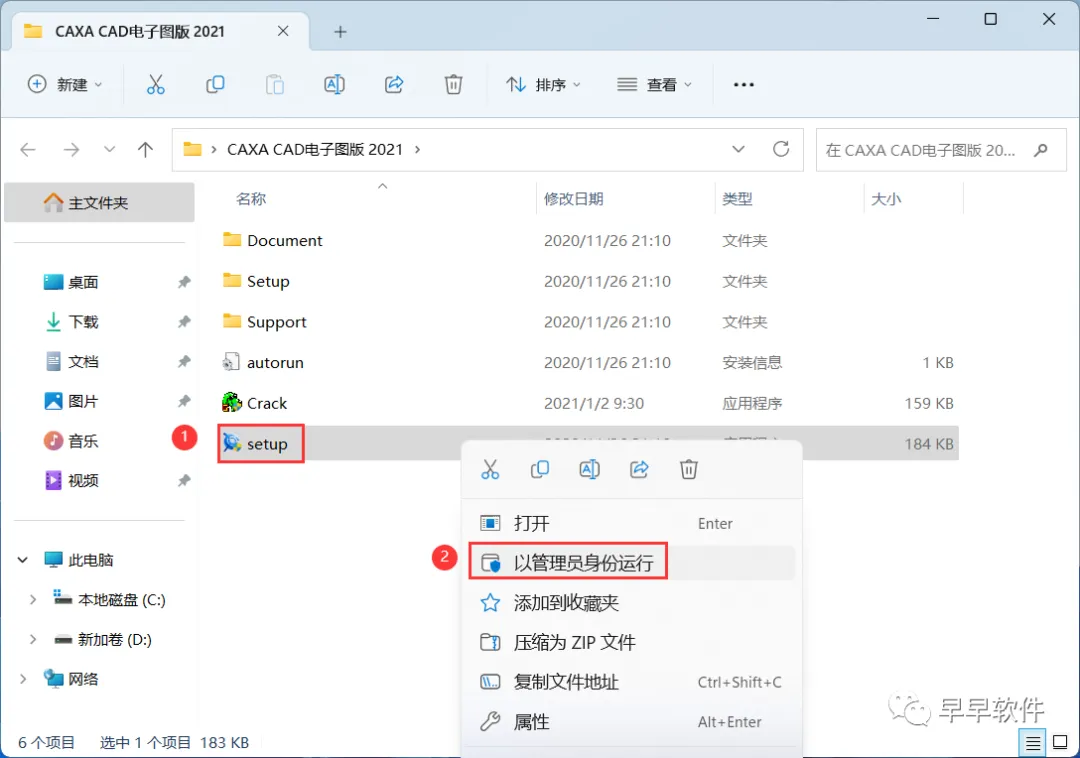Click the Delete icon in the context menu
This screenshot has width=1080, height=758.
coord(689,470)
